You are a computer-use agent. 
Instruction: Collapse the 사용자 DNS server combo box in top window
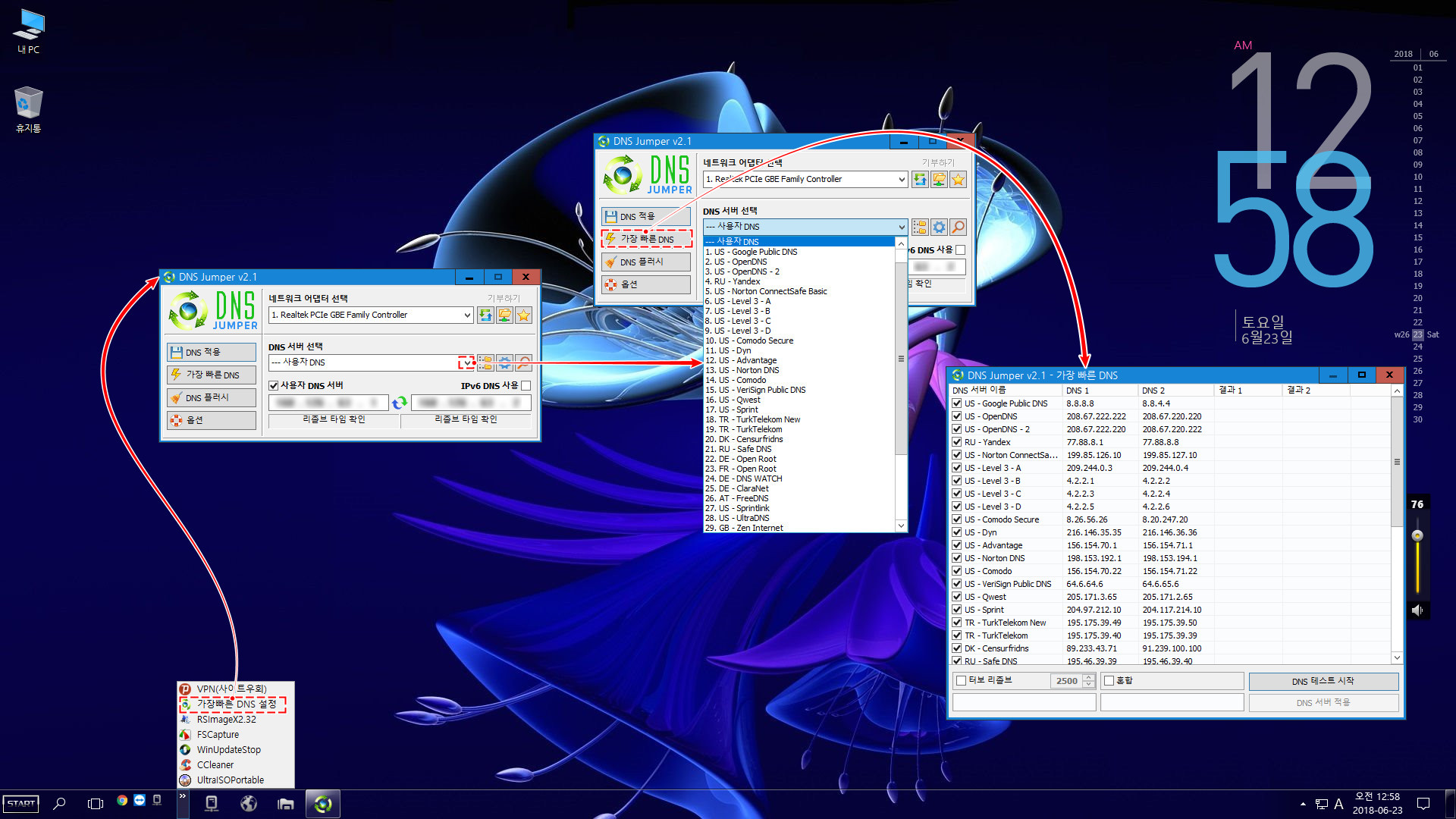(902, 227)
